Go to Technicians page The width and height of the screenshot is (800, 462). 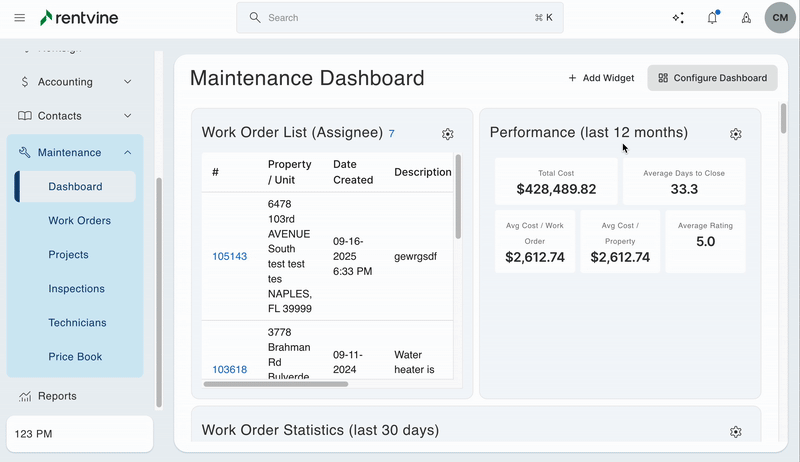click(79, 323)
